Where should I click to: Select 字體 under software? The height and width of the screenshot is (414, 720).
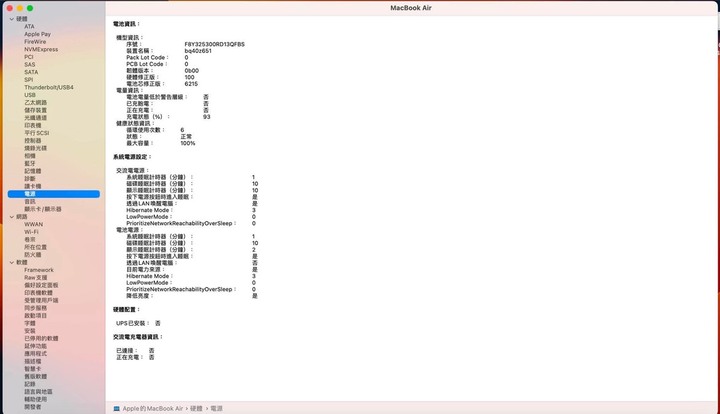[x=30, y=324]
